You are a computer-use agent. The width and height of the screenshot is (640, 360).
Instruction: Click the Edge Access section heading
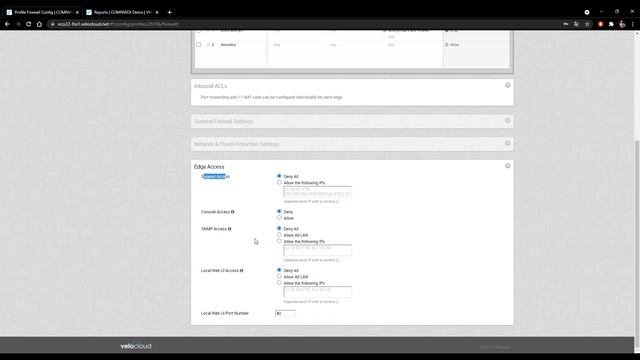click(x=209, y=167)
